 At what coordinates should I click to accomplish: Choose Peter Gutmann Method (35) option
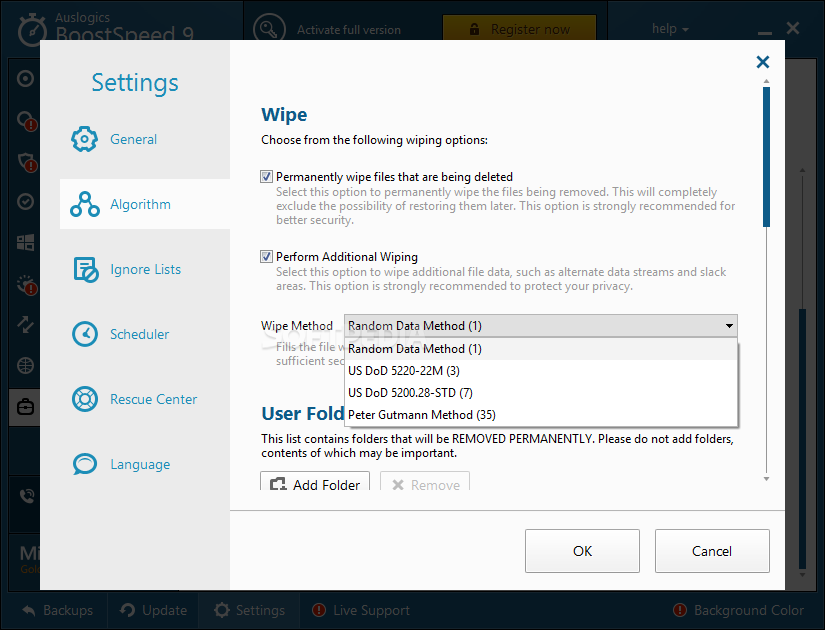click(541, 415)
